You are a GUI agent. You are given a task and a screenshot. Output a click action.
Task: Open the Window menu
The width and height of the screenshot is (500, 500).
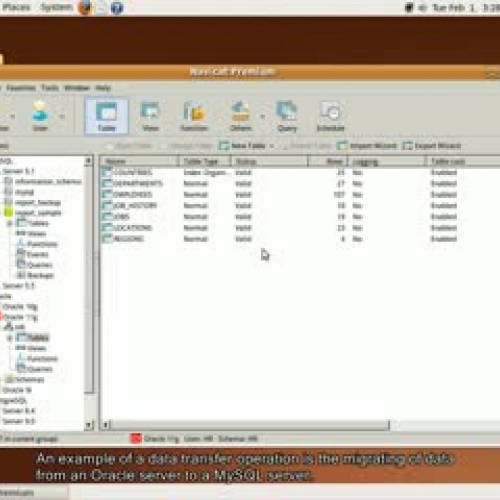tap(77, 88)
